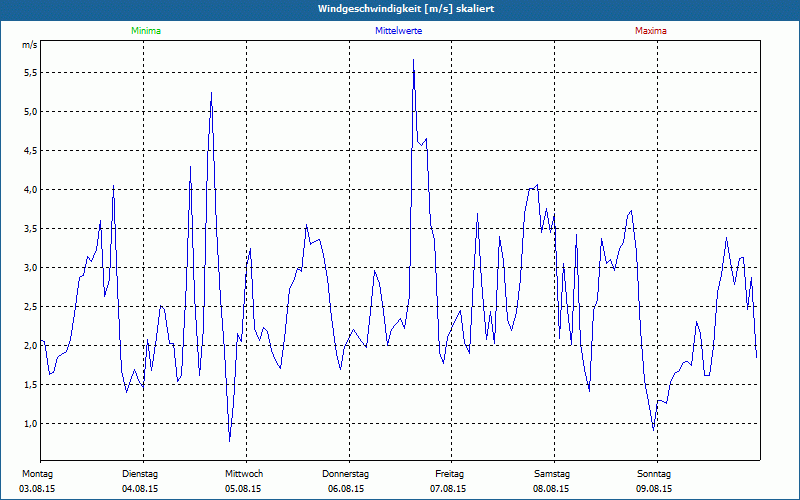
Task: Click the Sonntag day label
Action: coord(654,474)
